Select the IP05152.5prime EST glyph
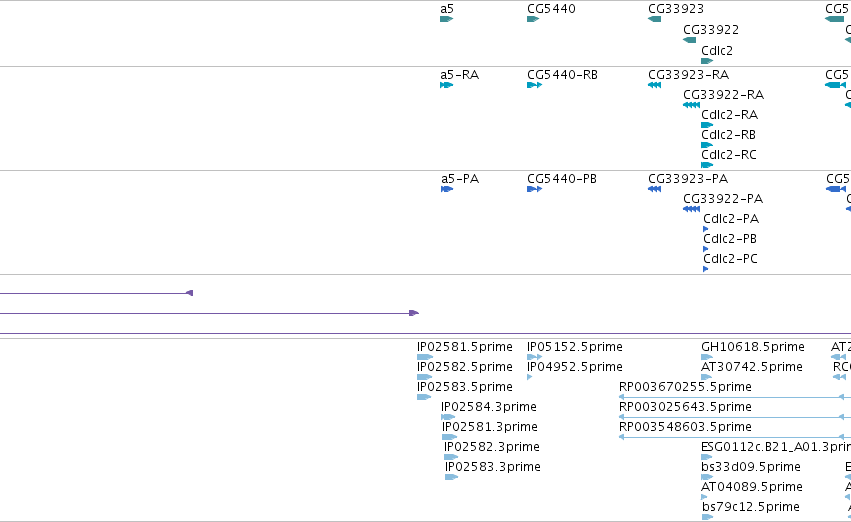The height and width of the screenshot is (522, 851). point(534,357)
